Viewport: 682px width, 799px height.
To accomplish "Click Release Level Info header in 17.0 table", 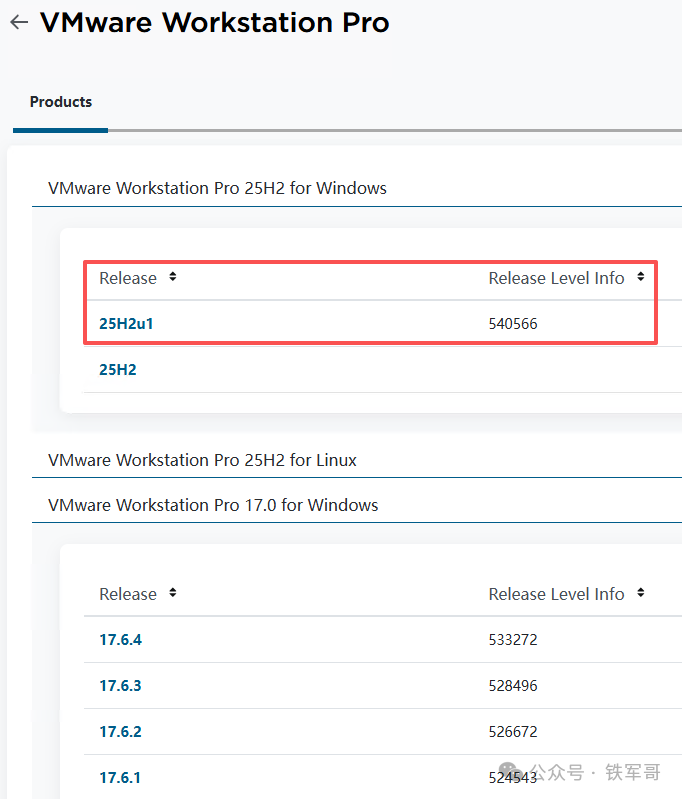I will (x=556, y=594).
